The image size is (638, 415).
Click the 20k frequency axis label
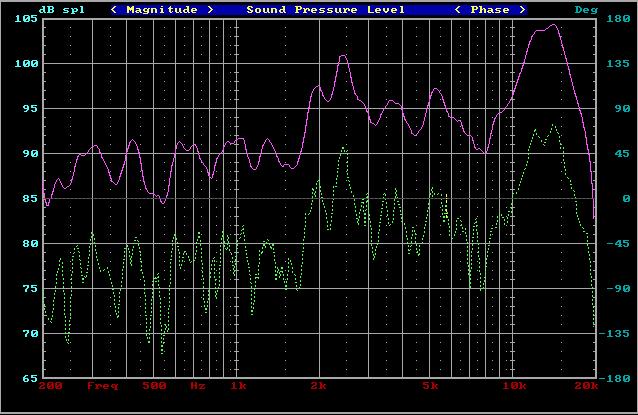click(x=586, y=386)
